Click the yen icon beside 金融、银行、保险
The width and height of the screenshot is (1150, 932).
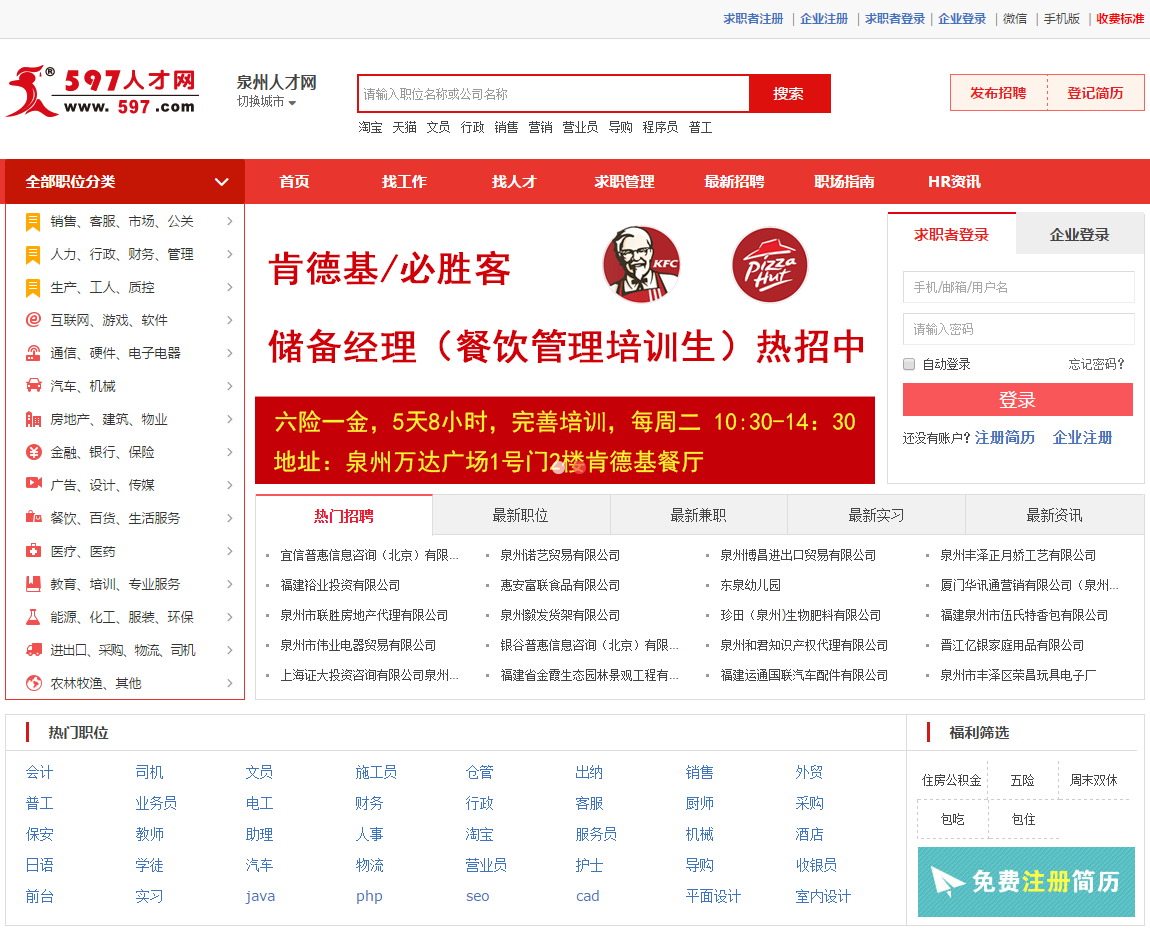tap(34, 452)
